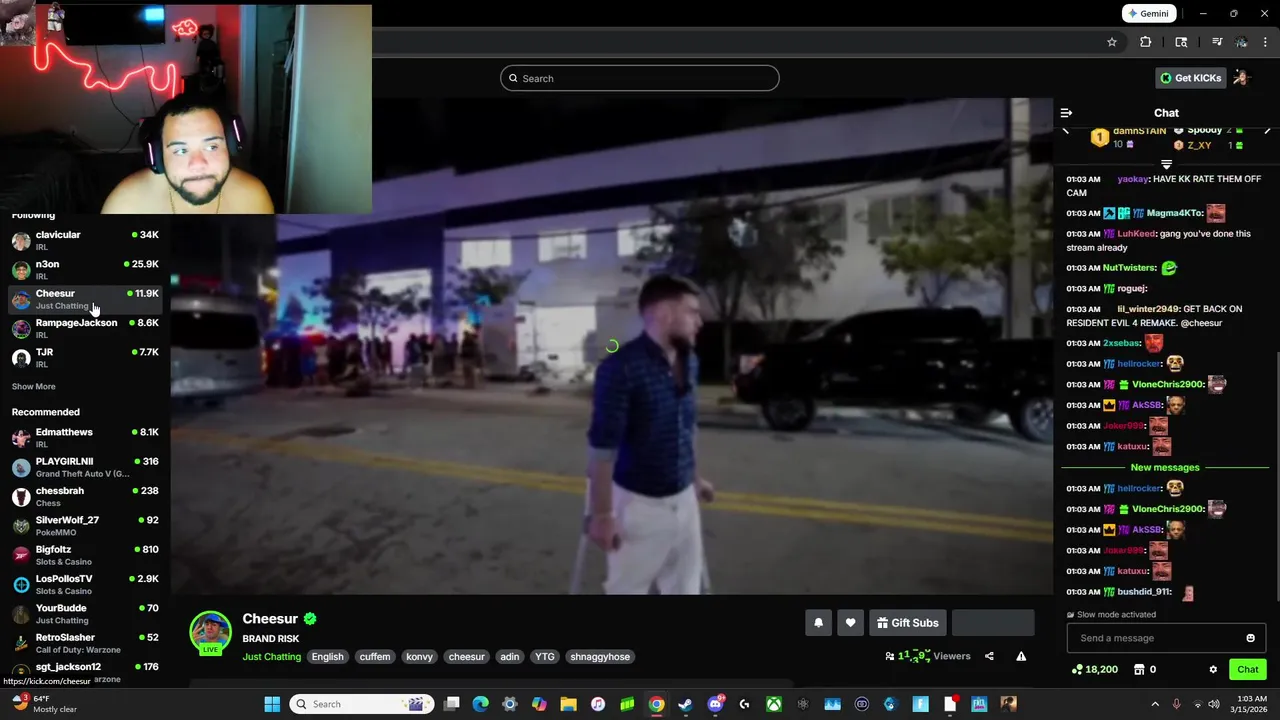Click the Kick search field
Screen dimensions: 1280x720
pyautogui.click(x=640, y=78)
